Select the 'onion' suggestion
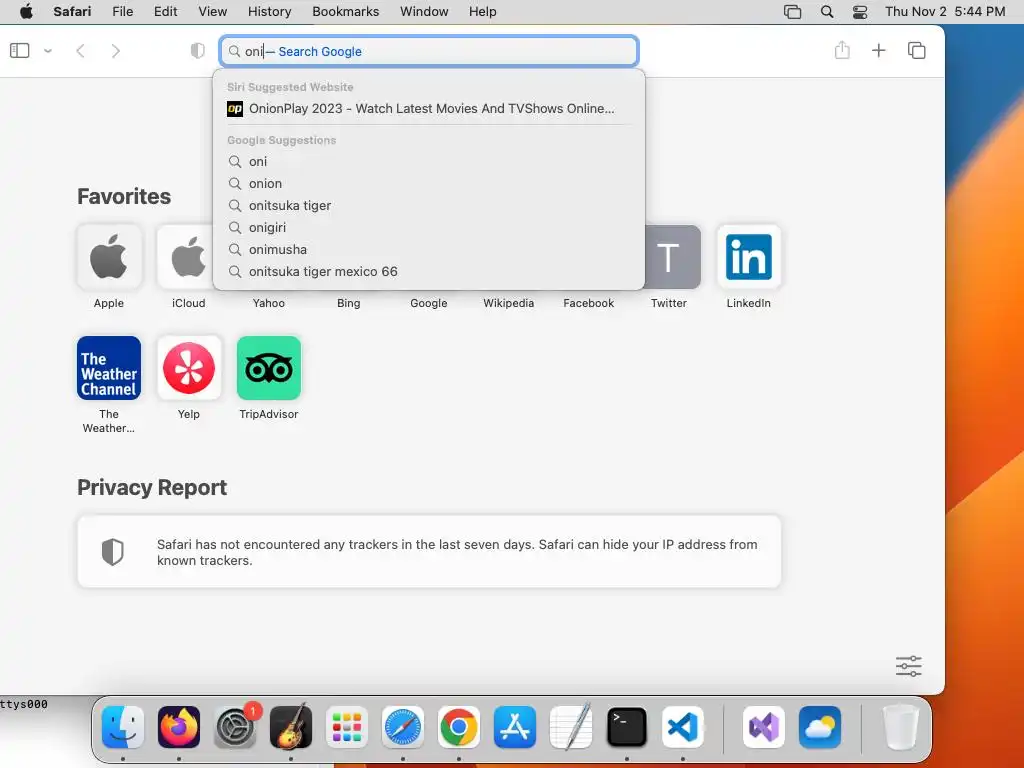1024x768 pixels. (429, 184)
